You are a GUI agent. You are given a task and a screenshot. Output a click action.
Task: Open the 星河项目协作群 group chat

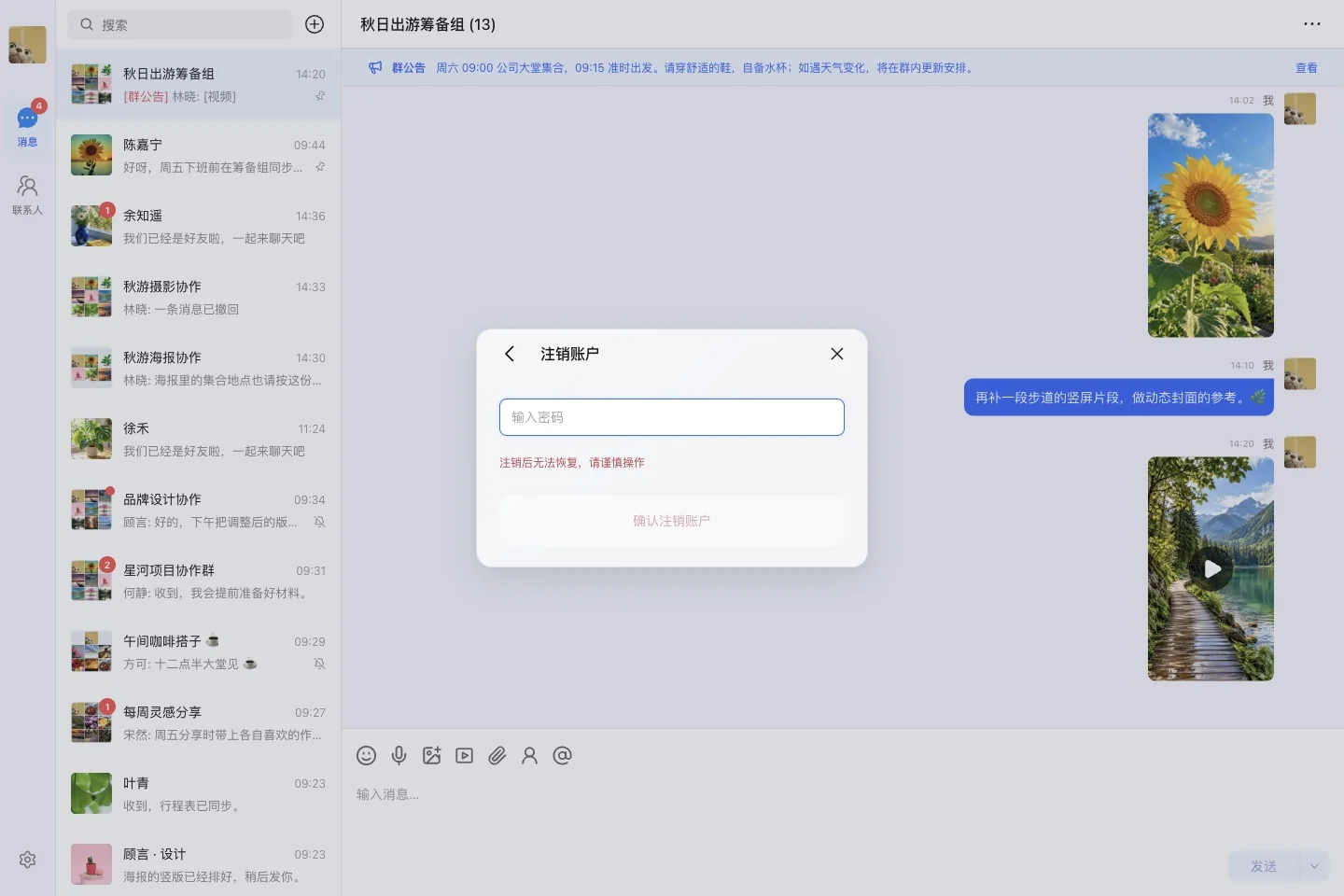pyautogui.click(x=198, y=581)
